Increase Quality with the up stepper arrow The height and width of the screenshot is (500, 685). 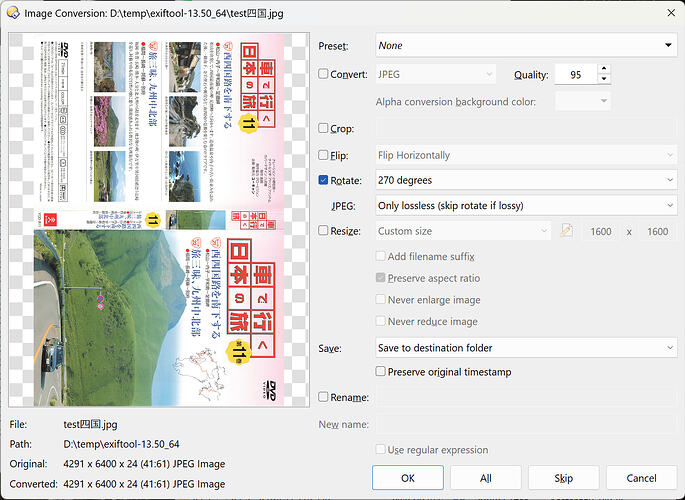(x=604, y=69)
